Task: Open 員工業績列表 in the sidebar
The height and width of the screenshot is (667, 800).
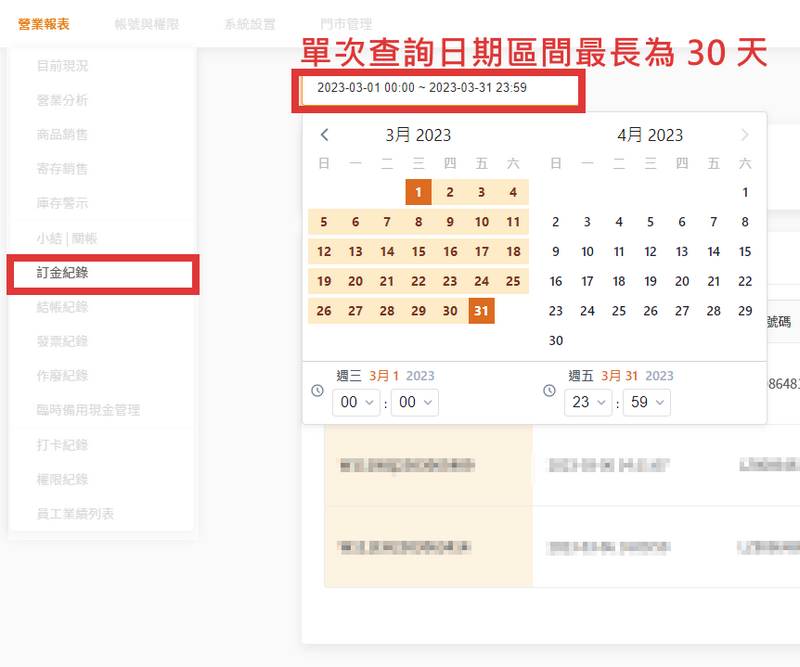Action: click(x=75, y=514)
